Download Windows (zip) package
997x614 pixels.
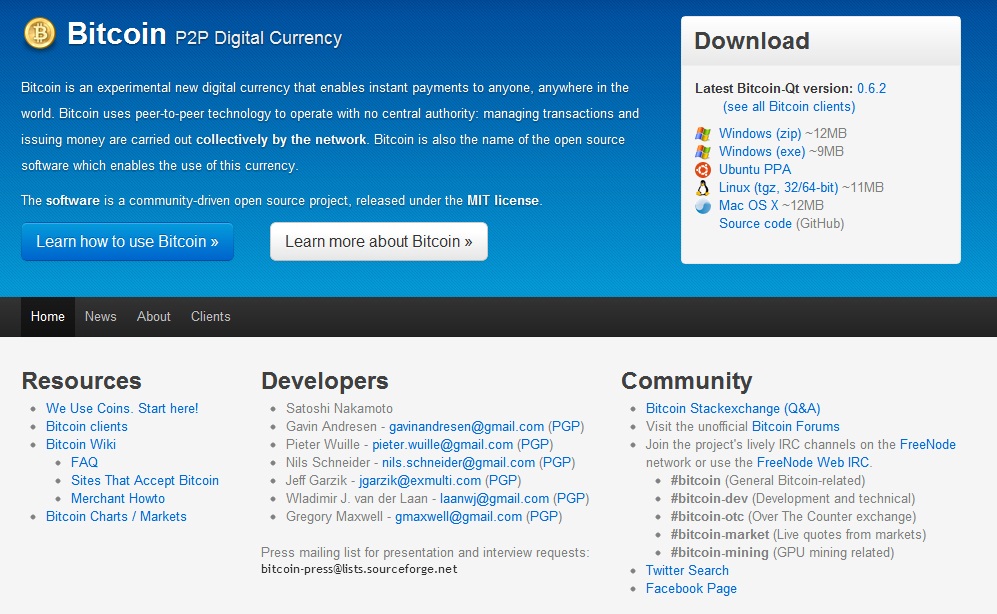(760, 133)
